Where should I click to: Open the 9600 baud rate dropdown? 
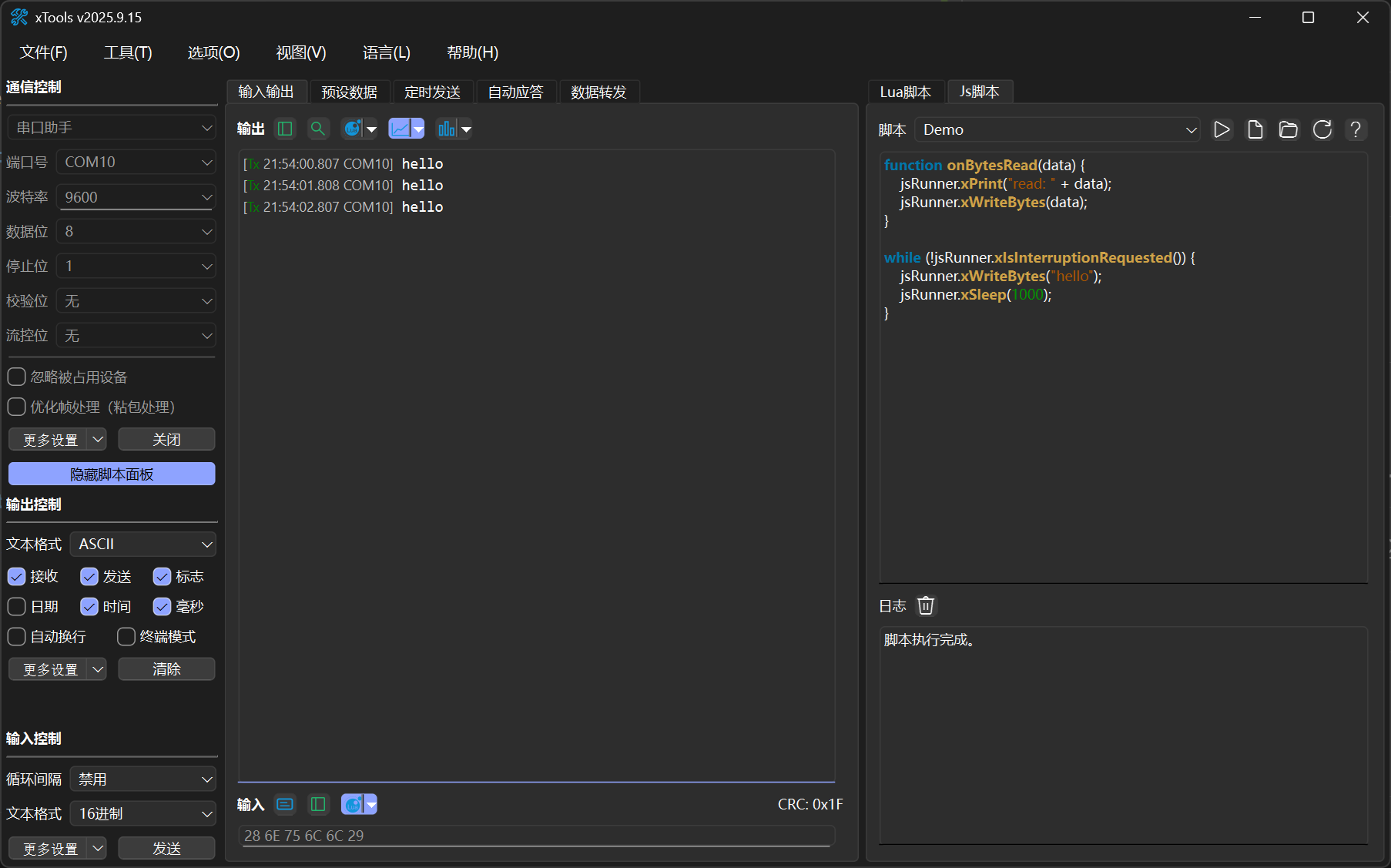click(136, 197)
